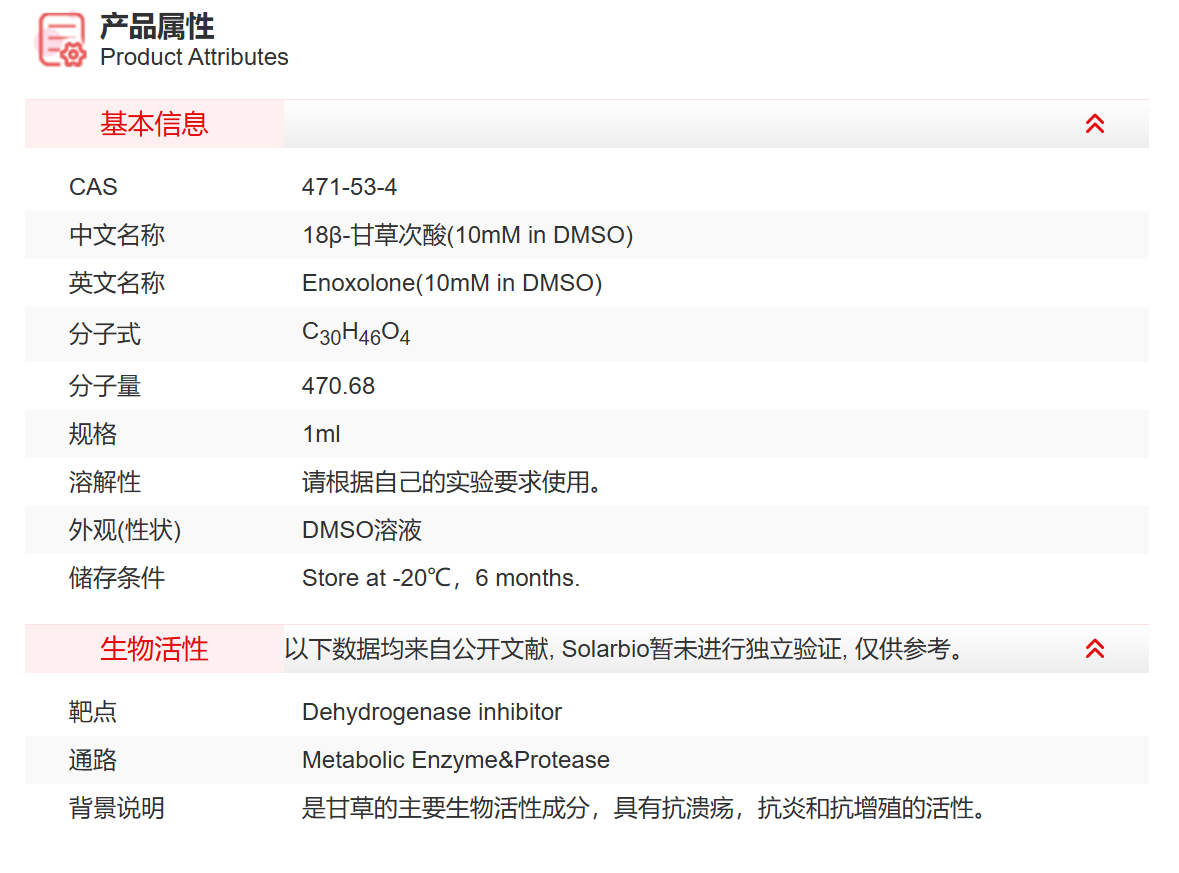This screenshot has height=873, width=1179.
Task: Click the Store at -20℃ storage condition
Action: pos(440,578)
